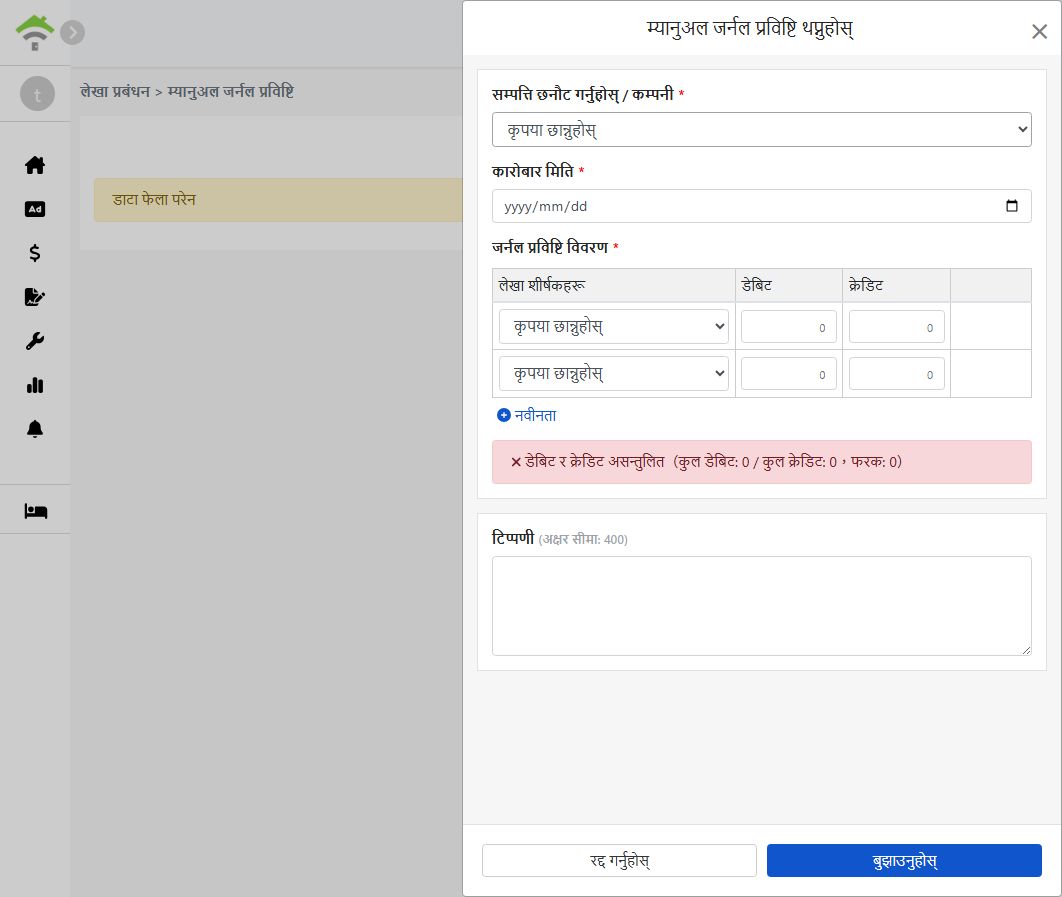The height and width of the screenshot is (897, 1062).
Task: Open the user avatar 't'
Action: [37, 93]
